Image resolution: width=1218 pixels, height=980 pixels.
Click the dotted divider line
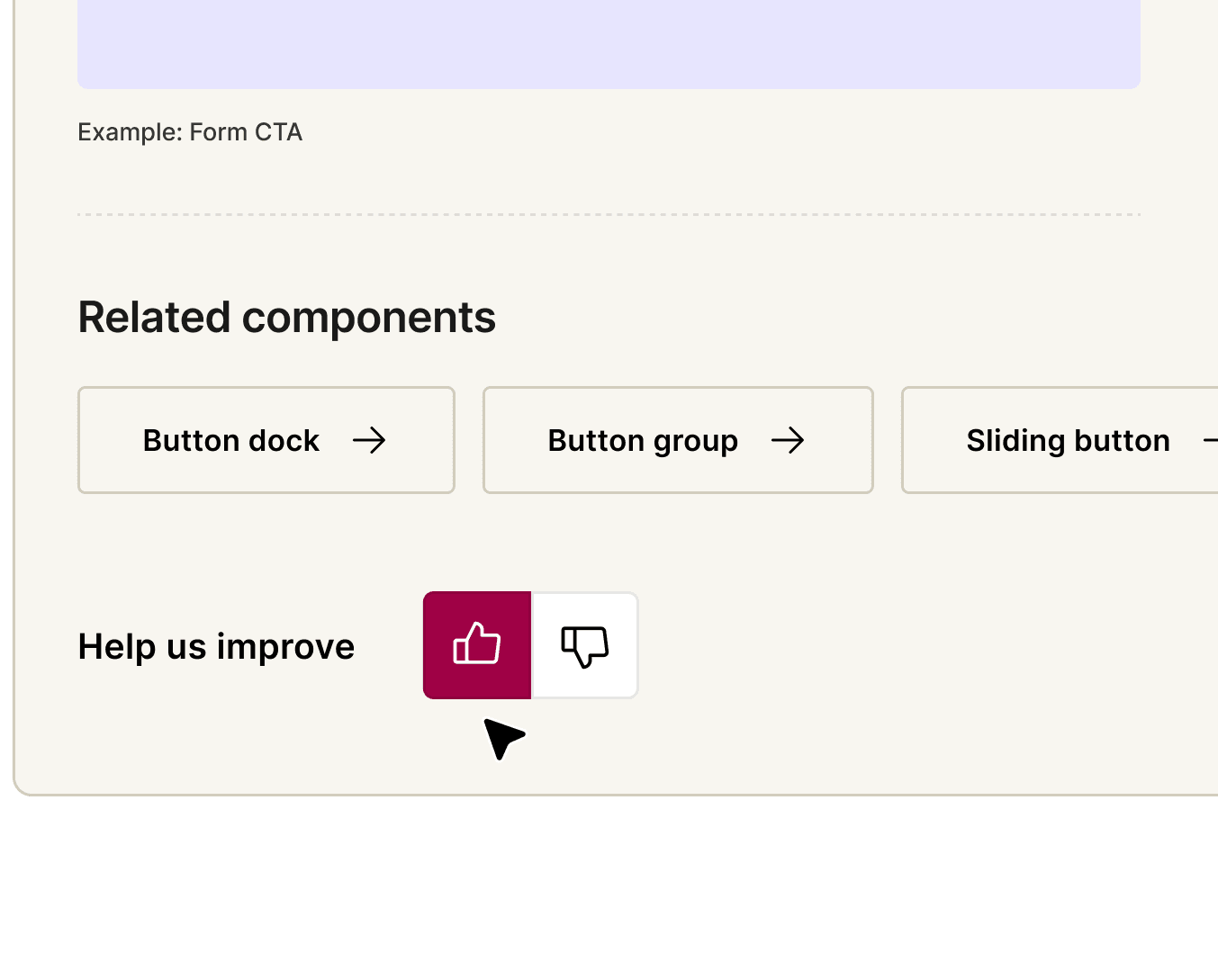point(609,214)
